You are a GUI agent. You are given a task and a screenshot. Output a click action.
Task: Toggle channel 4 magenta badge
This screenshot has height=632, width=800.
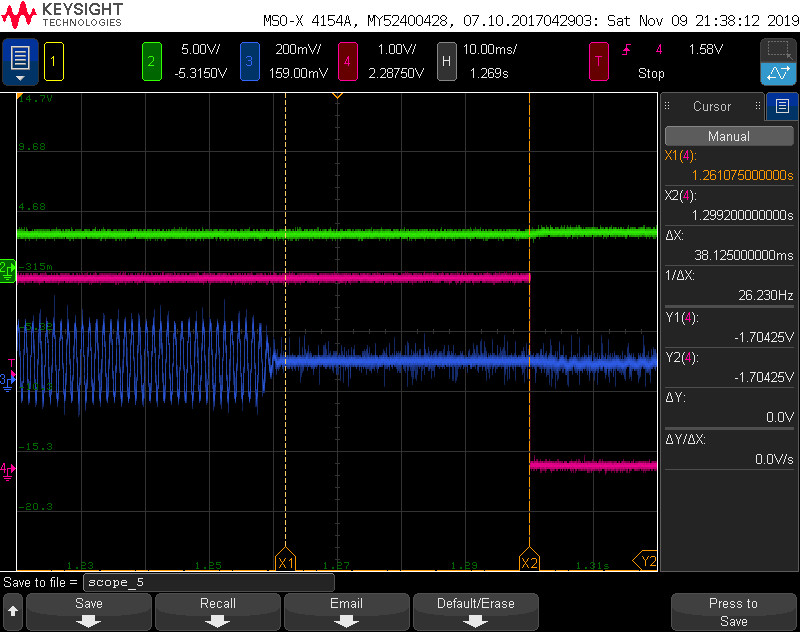pyautogui.click(x=347, y=61)
